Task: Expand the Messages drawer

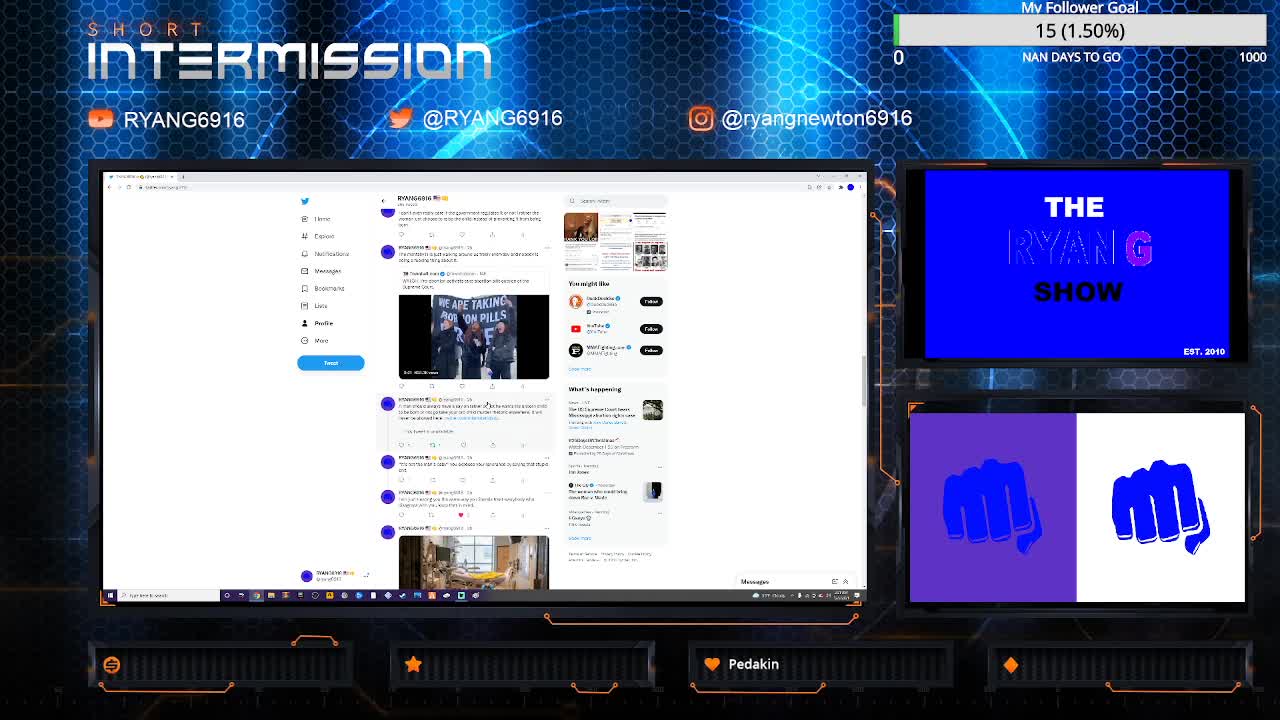Action: click(845, 581)
